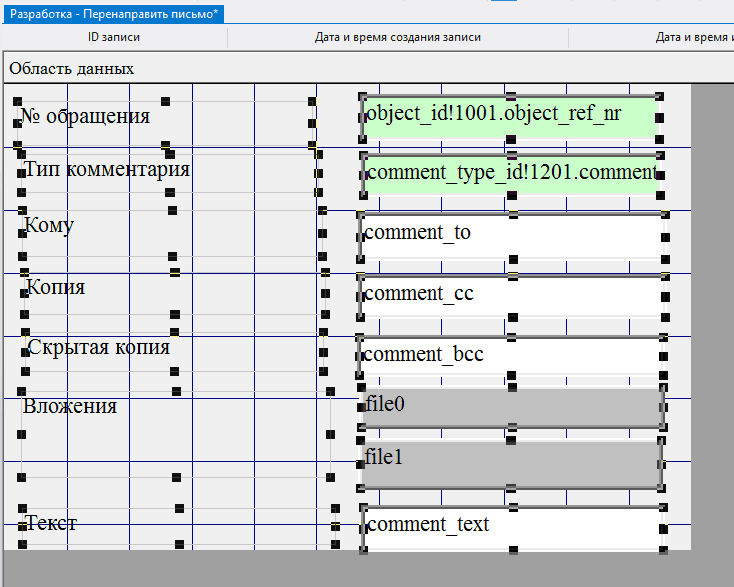The height and width of the screenshot is (587, 734).
Task: Click the partially visible third date column header
Action: tap(693, 37)
